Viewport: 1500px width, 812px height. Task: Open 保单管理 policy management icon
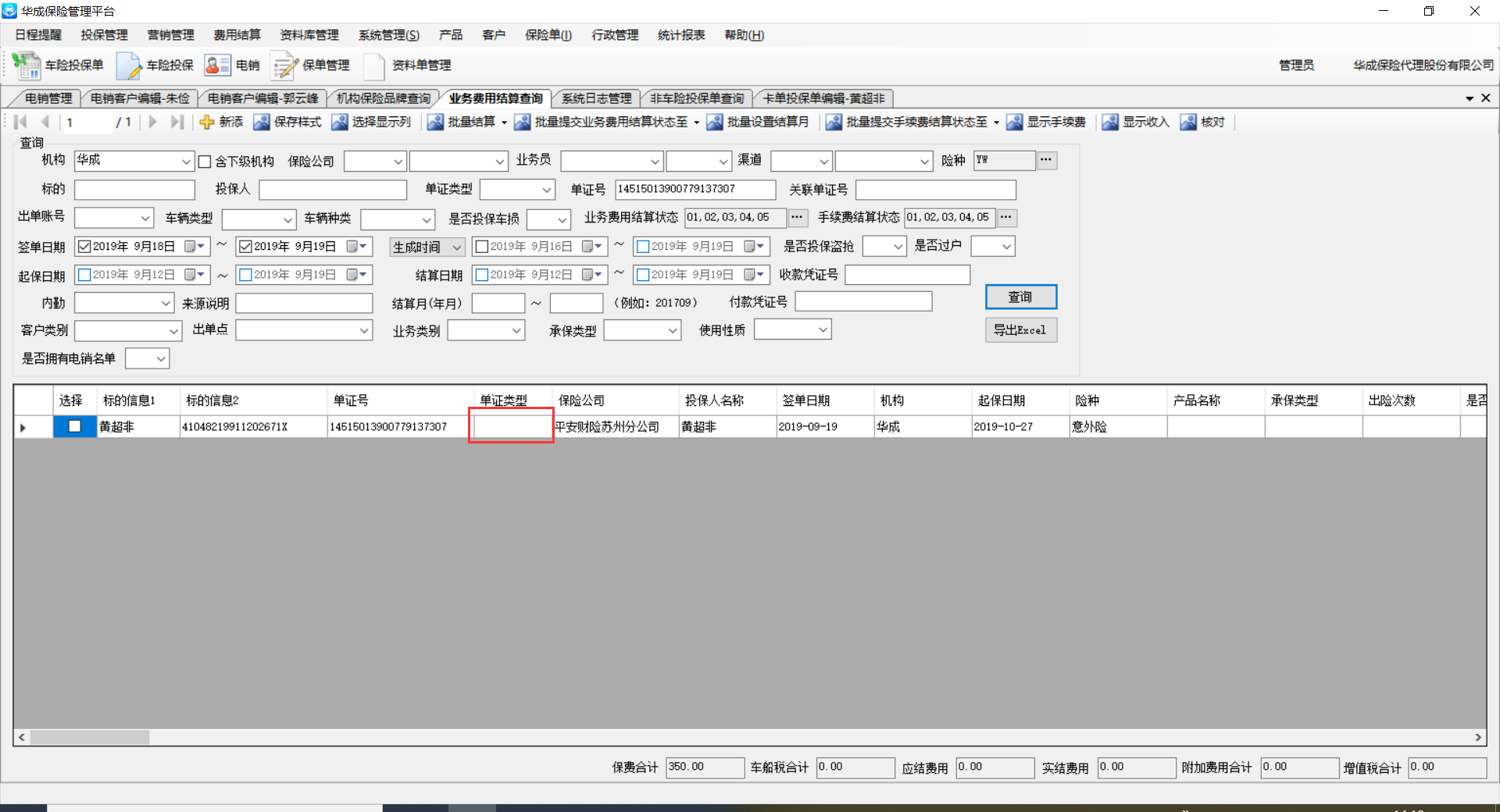pyautogui.click(x=284, y=66)
